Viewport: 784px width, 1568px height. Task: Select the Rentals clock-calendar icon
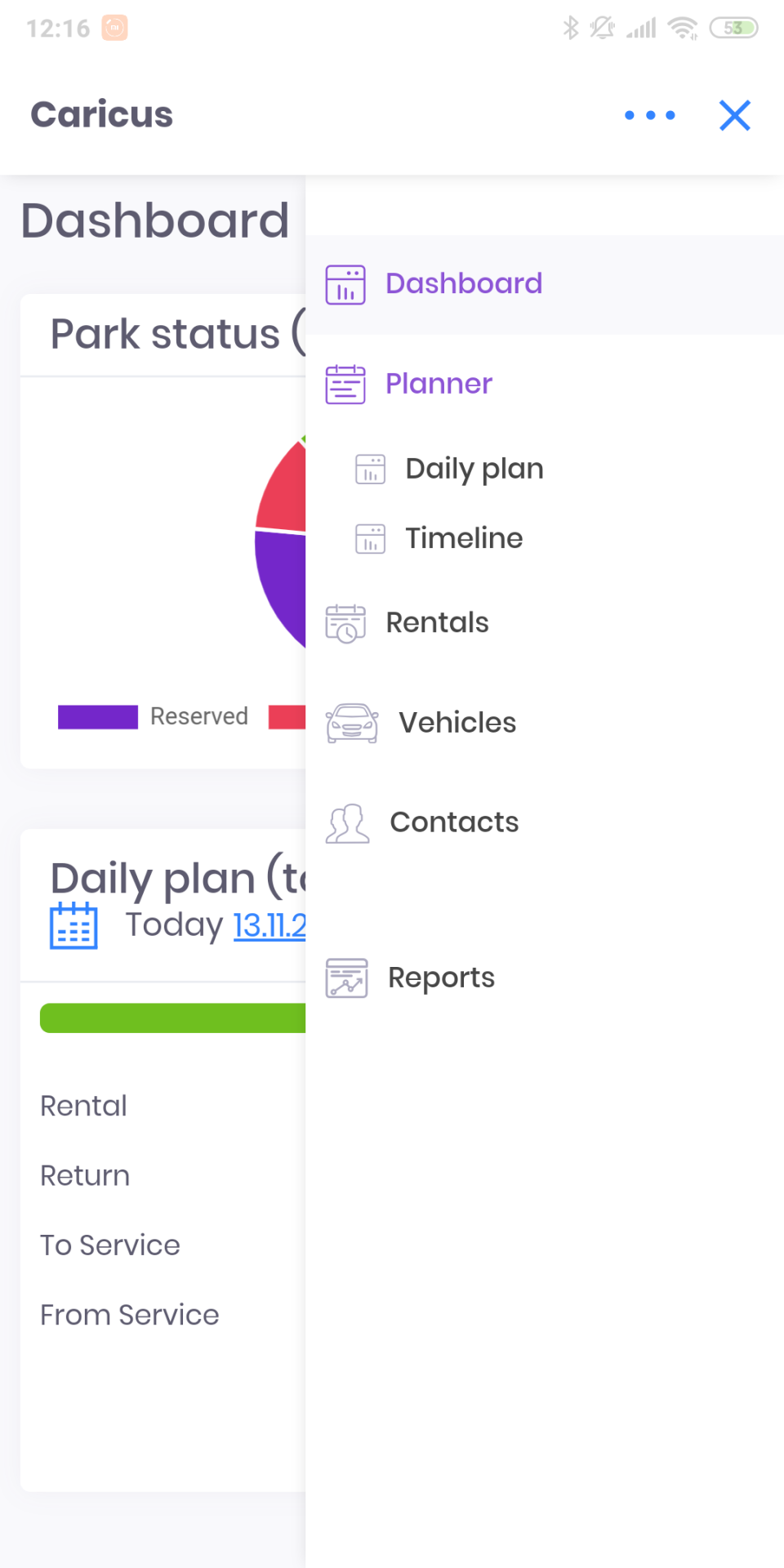click(x=345, y=622)
